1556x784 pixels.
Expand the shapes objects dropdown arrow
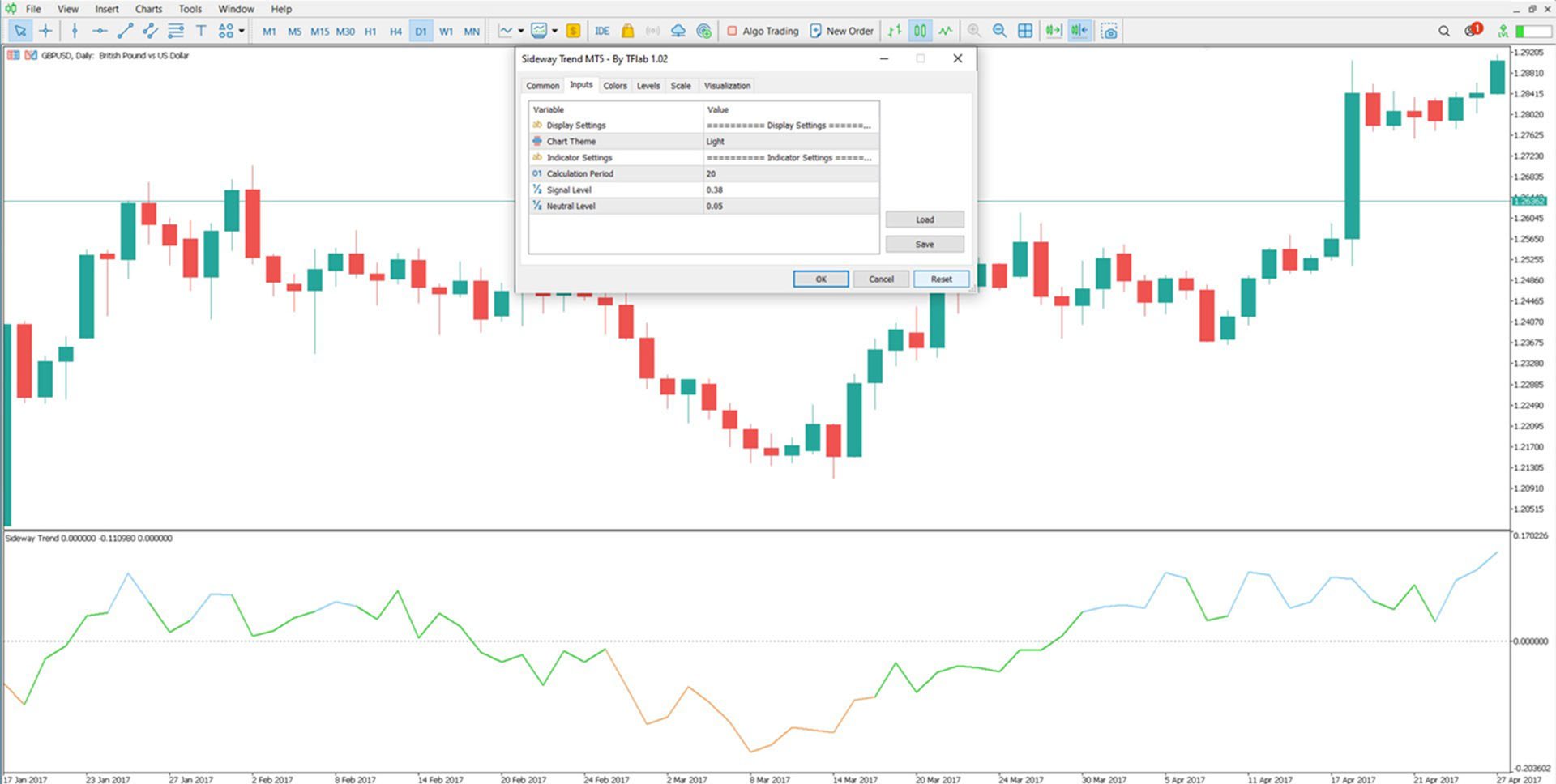pyautogui.click(x=242, y=31)
